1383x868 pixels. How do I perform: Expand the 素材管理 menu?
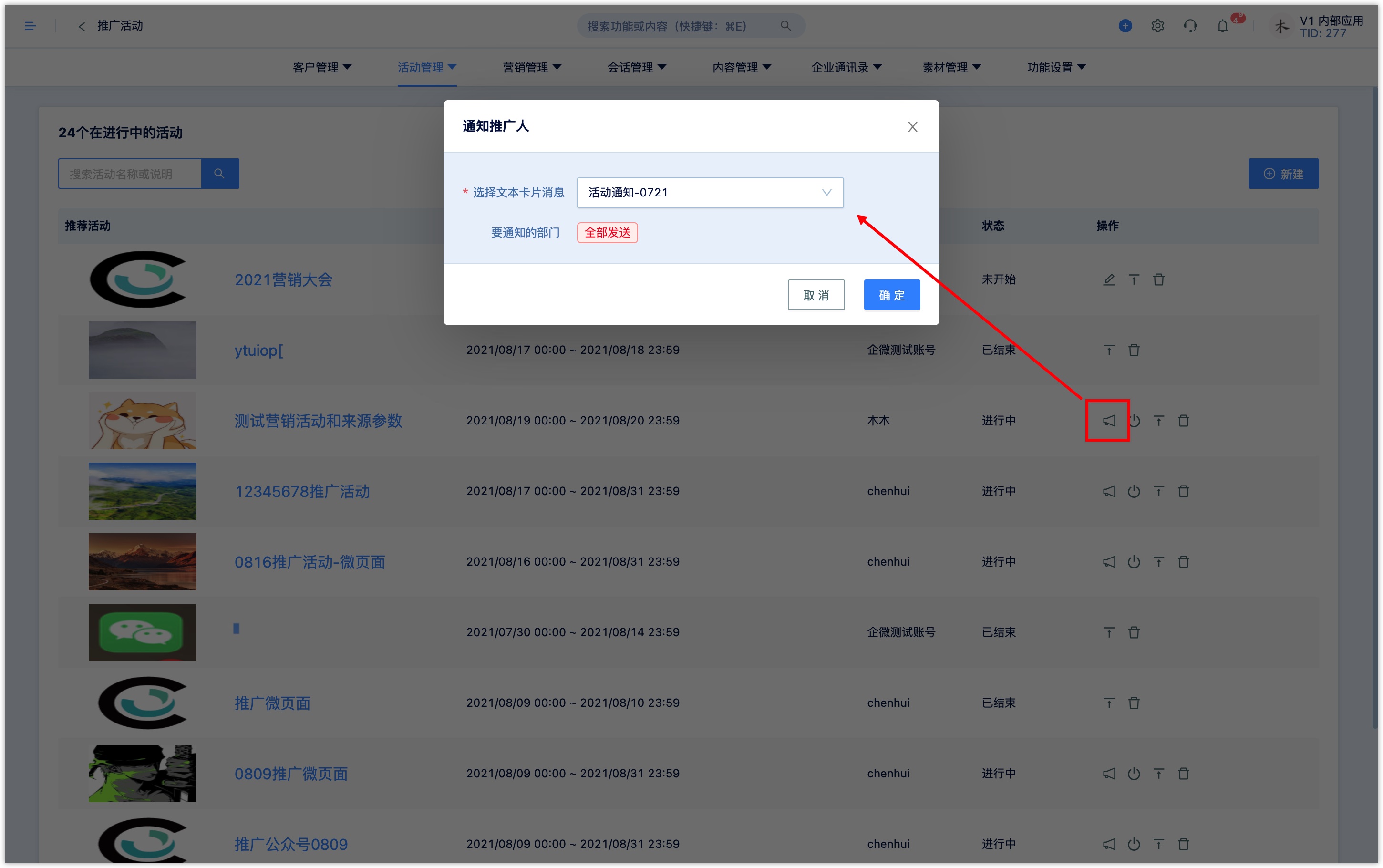tap(951, 67)
